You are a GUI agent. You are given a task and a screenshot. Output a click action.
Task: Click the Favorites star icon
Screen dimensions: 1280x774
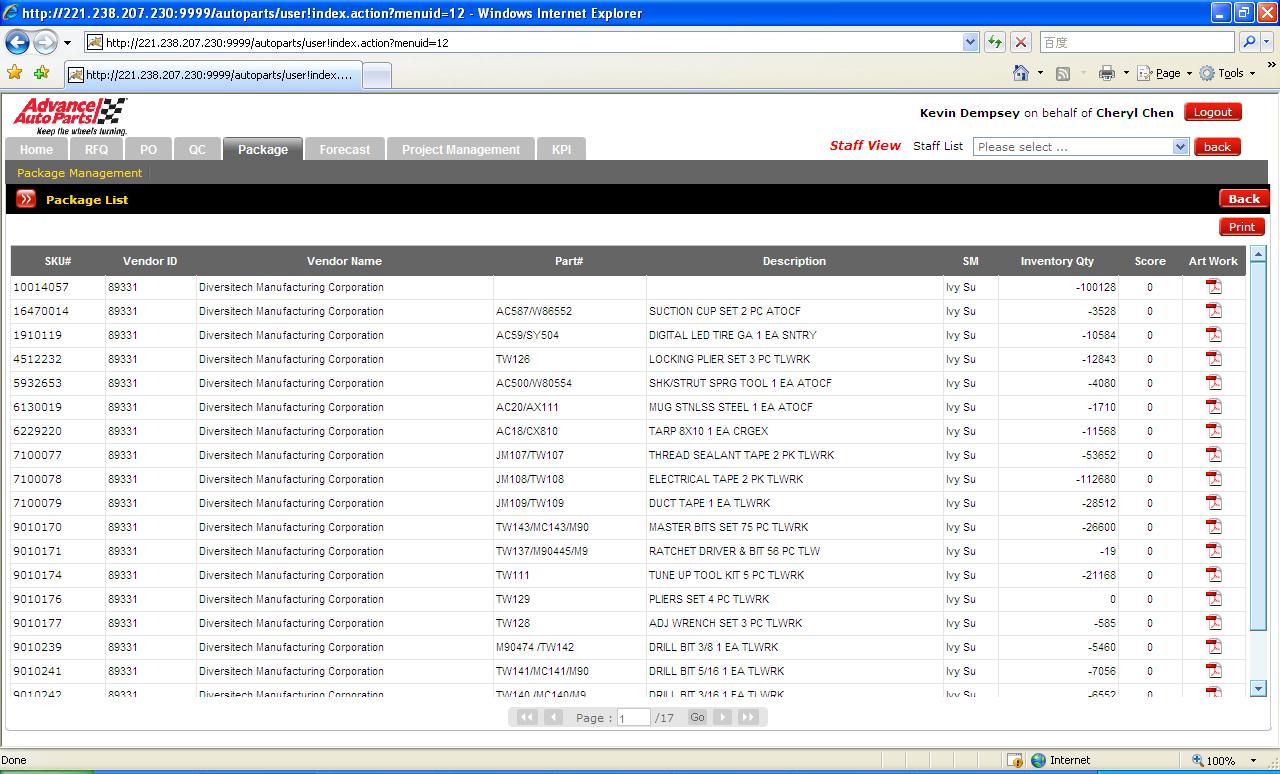[x=14, y=73]
